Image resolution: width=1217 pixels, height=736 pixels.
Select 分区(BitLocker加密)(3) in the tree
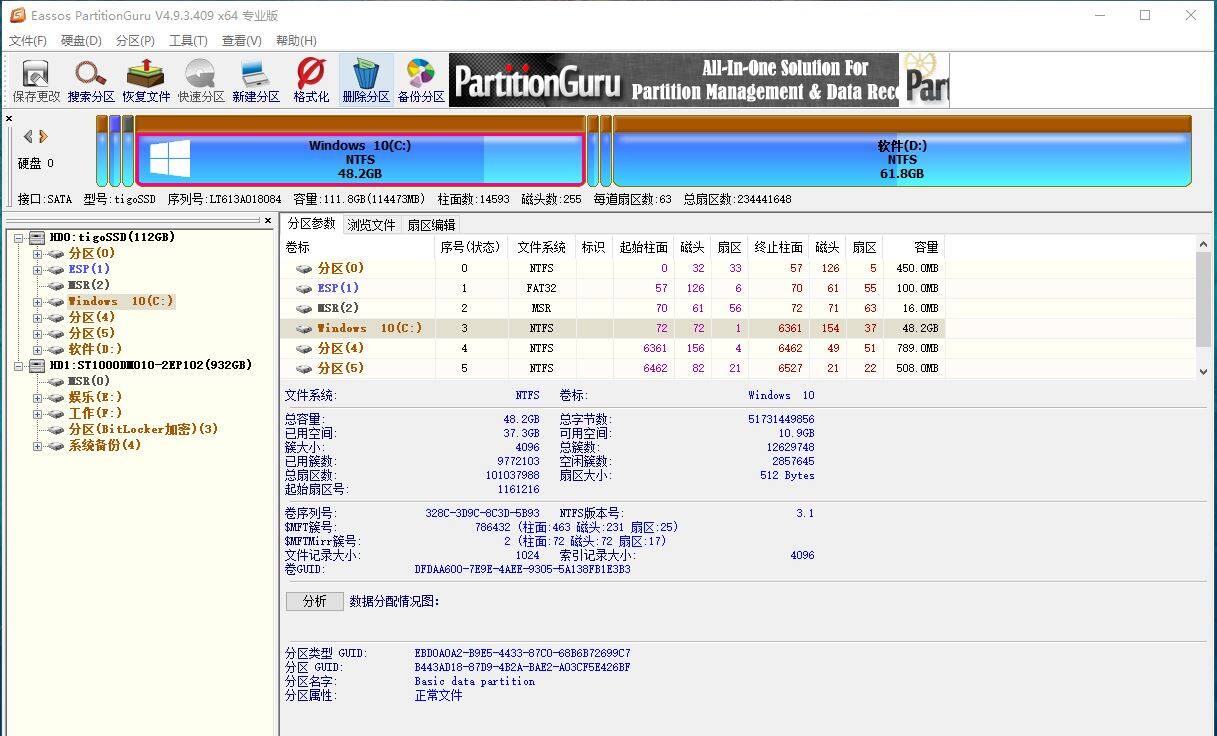[143, 429]
